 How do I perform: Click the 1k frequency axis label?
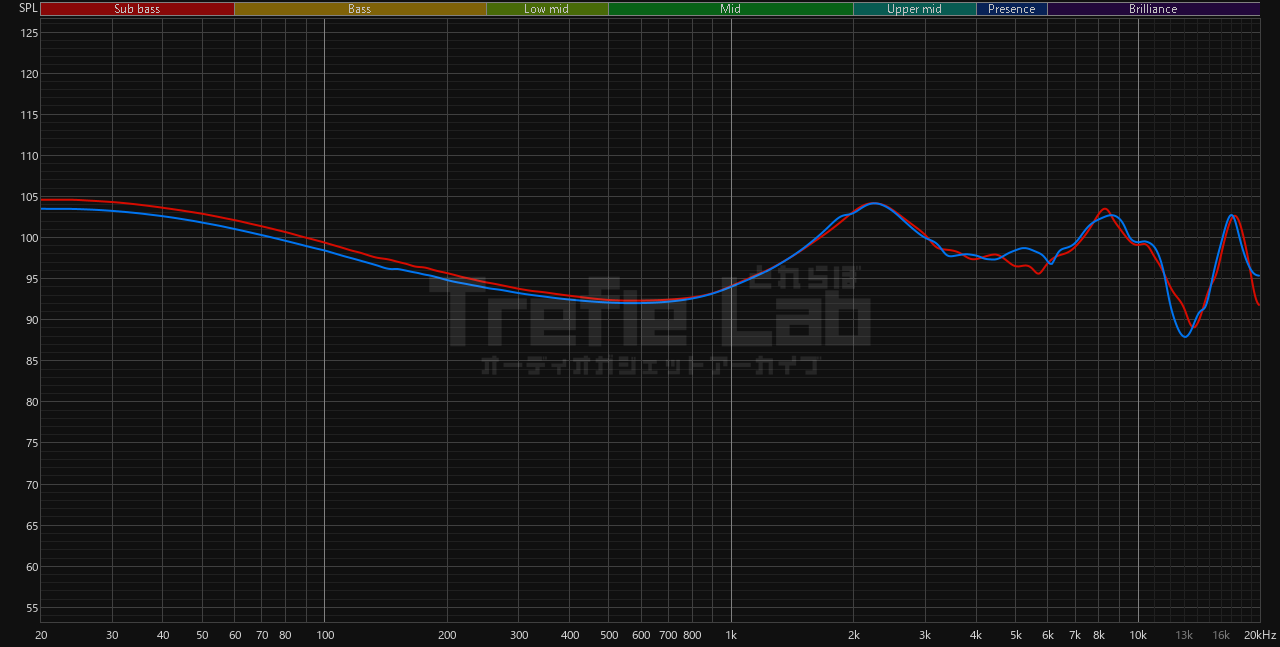pos(731,636)
